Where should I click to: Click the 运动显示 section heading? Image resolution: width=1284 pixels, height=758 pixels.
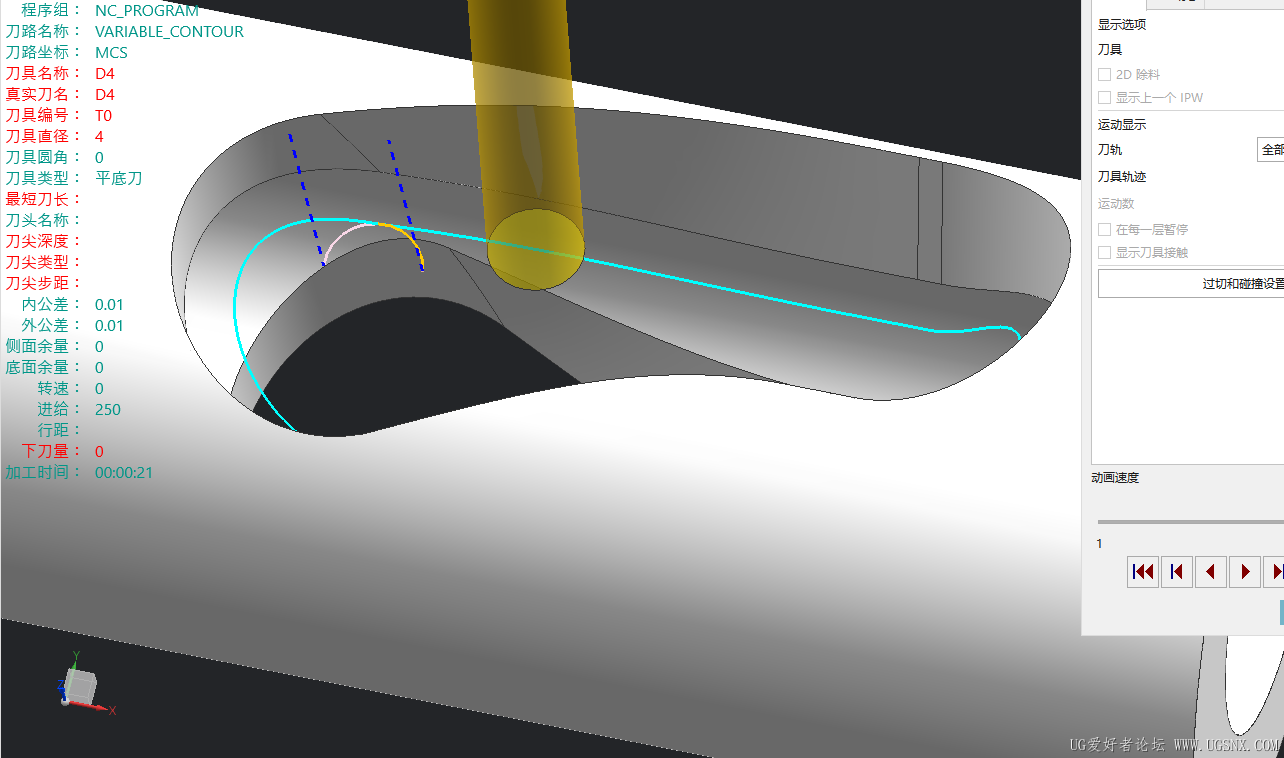point(1122,125)
